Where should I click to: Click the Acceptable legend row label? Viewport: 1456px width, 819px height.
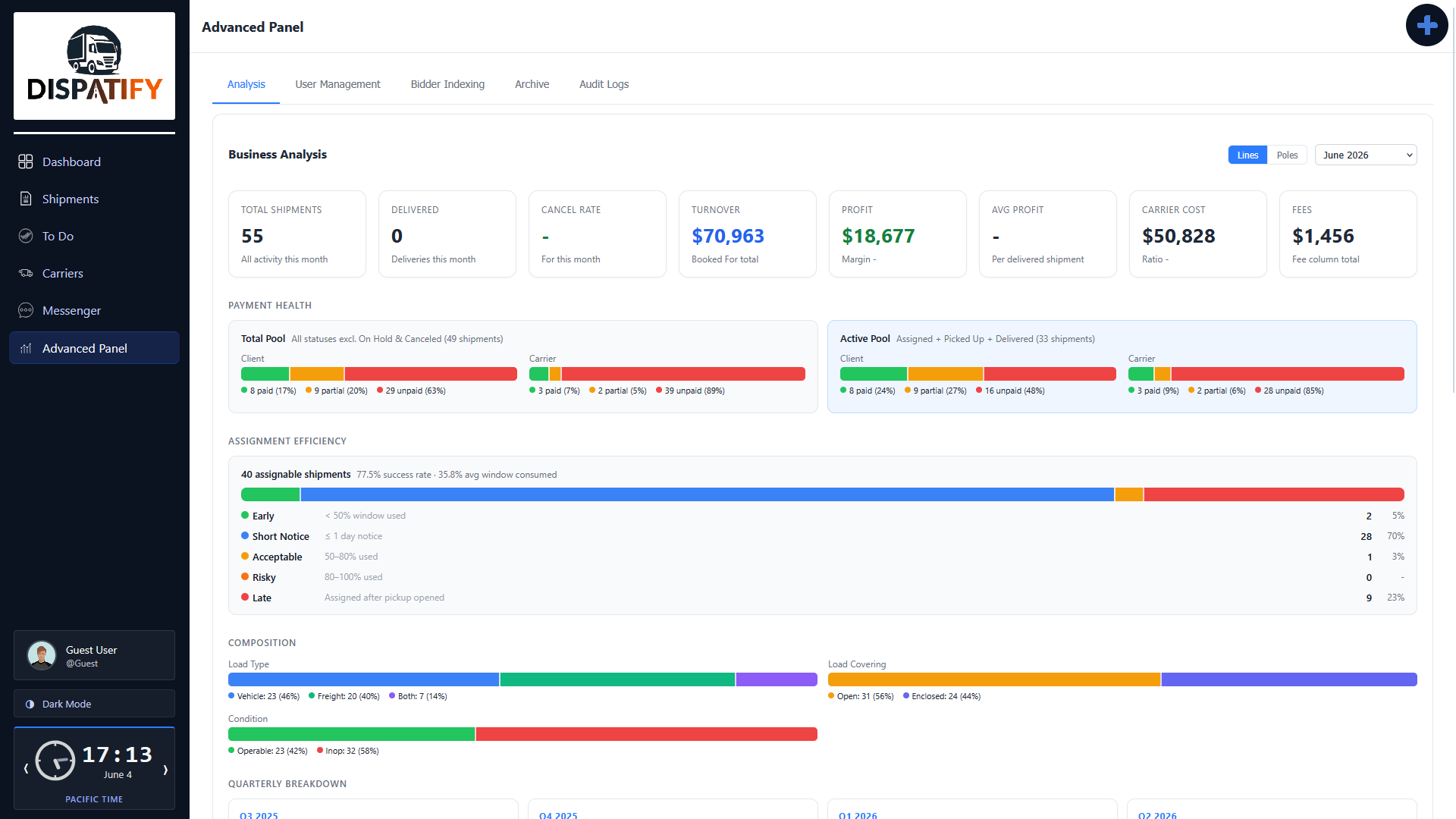click(x=277, y=557)
